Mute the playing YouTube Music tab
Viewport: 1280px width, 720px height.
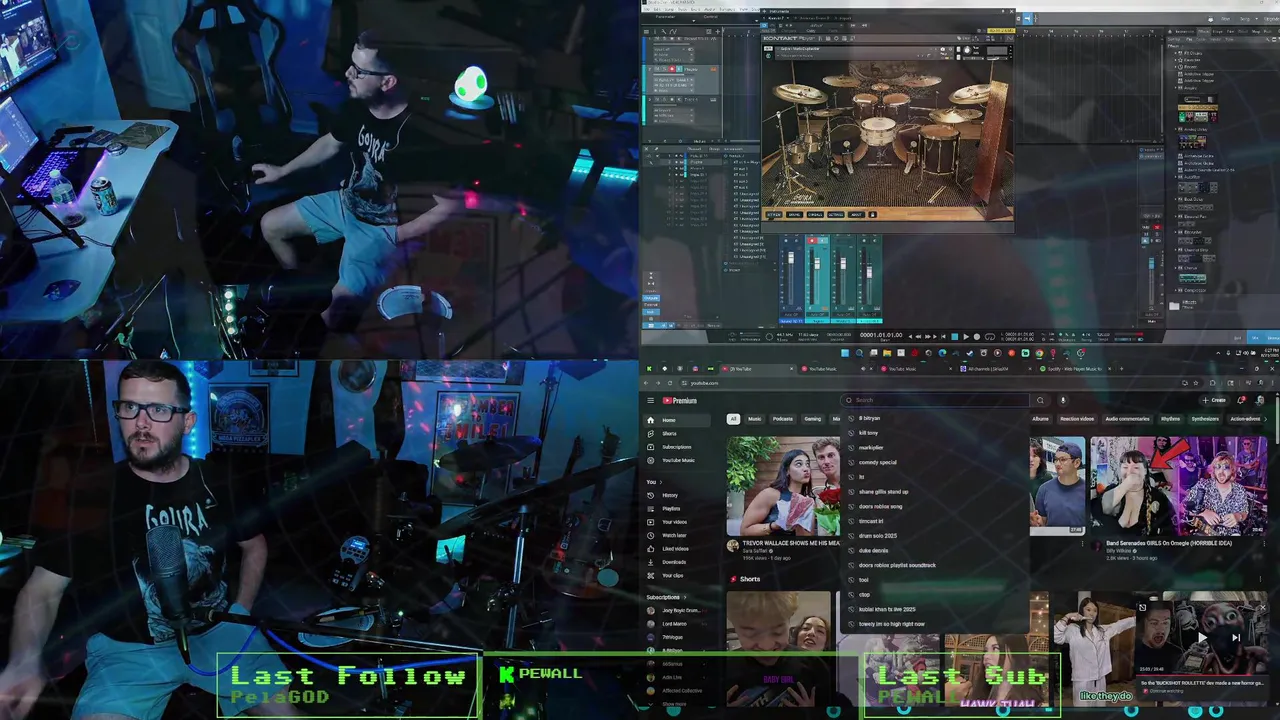(x=863, y=369)
